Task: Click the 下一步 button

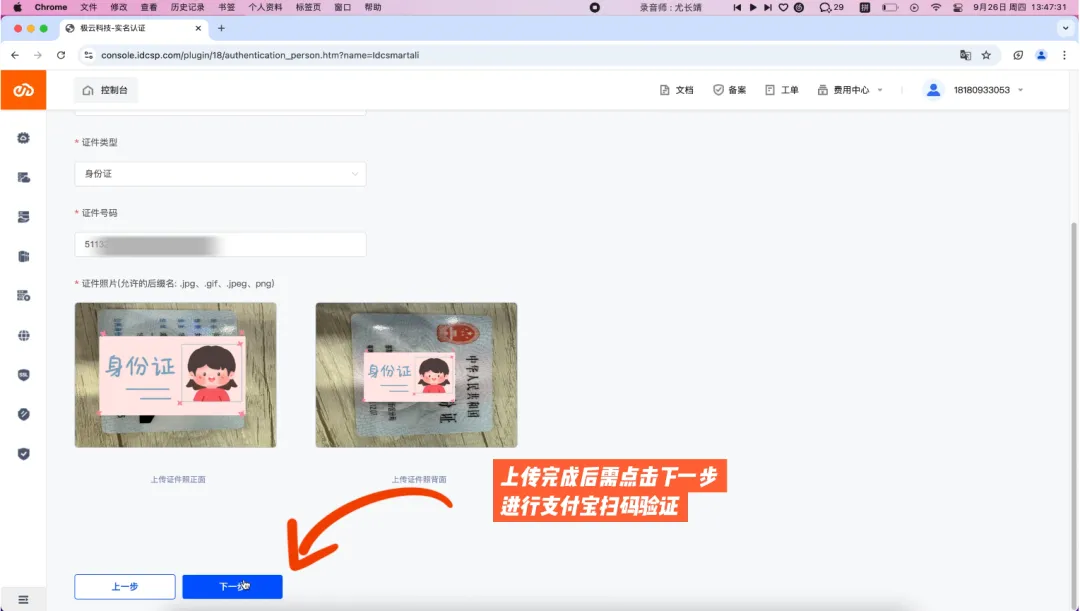Action: coord(232,587)
